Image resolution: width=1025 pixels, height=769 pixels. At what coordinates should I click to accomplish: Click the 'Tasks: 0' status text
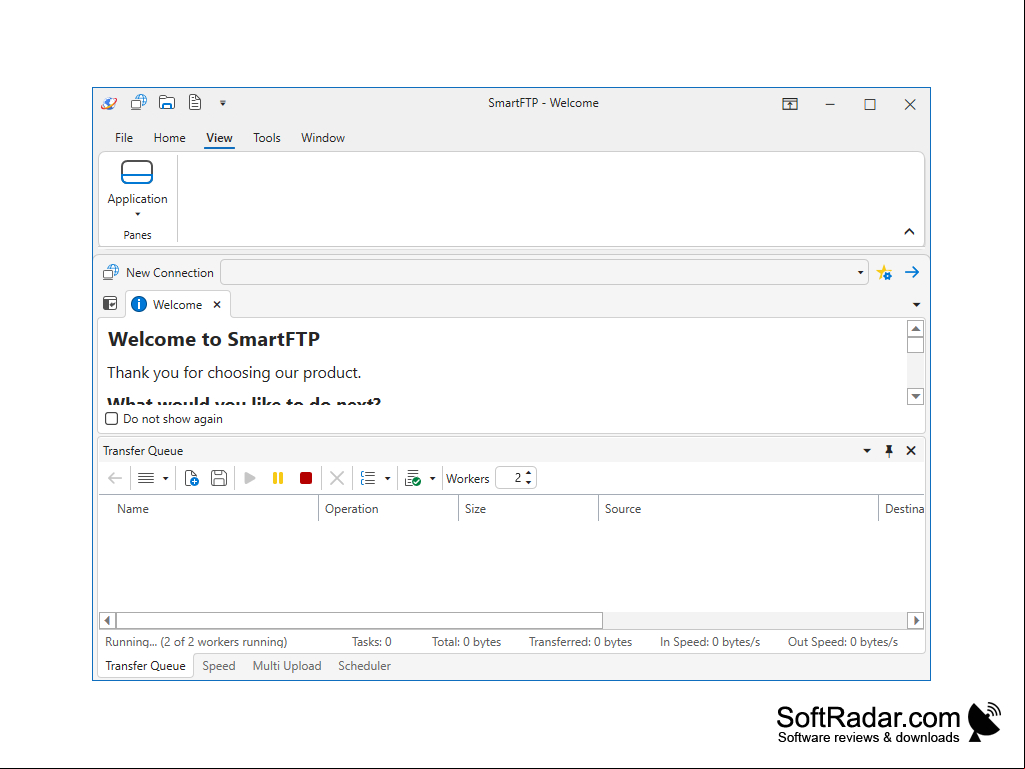(x=371, y=642)
